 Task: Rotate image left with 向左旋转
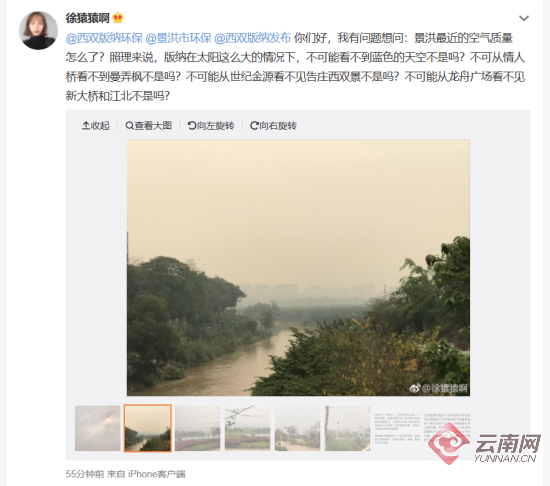click(211, 126)
